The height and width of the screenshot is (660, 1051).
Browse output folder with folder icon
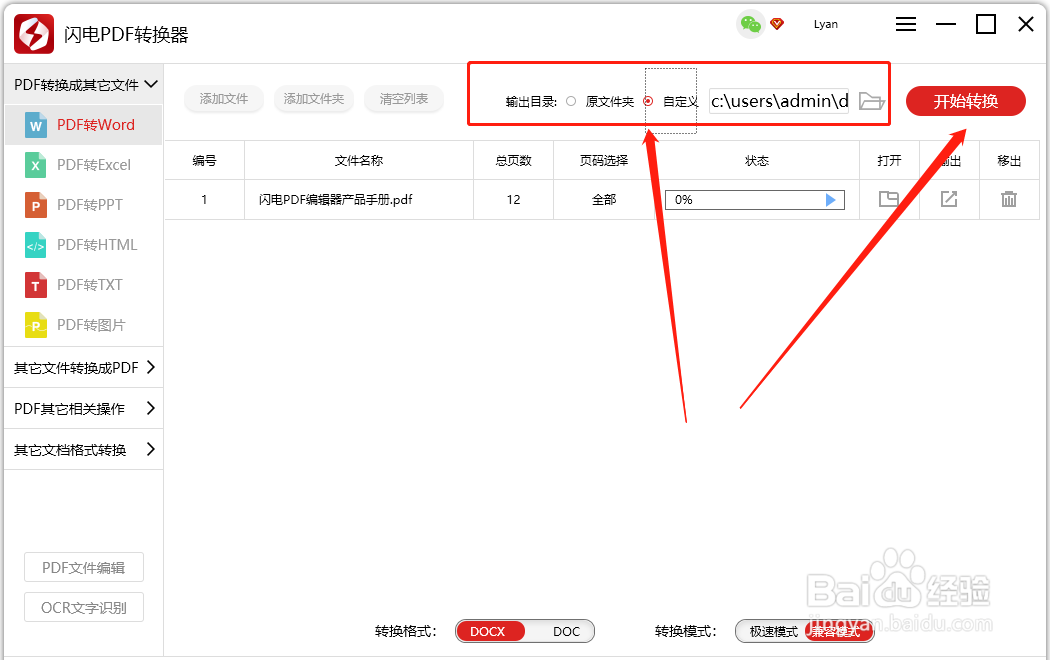(x=871, y=101)
